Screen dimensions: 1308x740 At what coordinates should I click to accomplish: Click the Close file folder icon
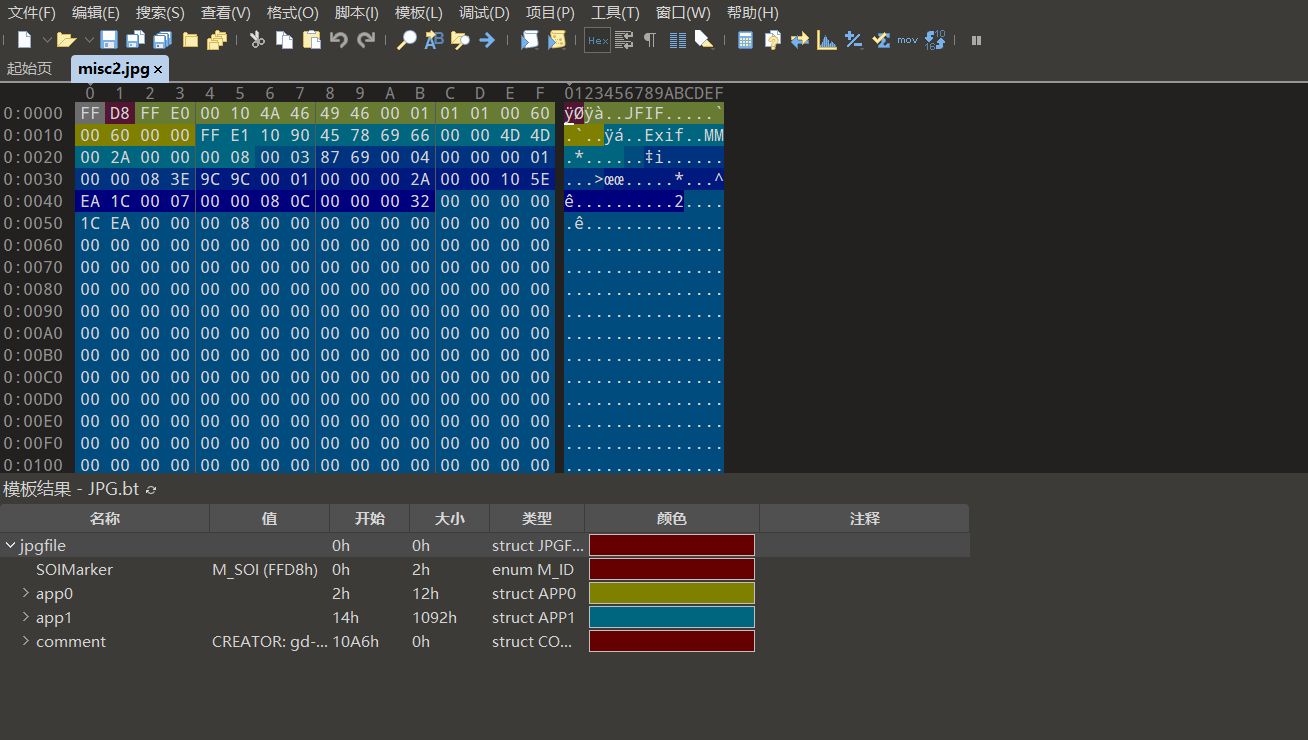click(x=190, y=40)
